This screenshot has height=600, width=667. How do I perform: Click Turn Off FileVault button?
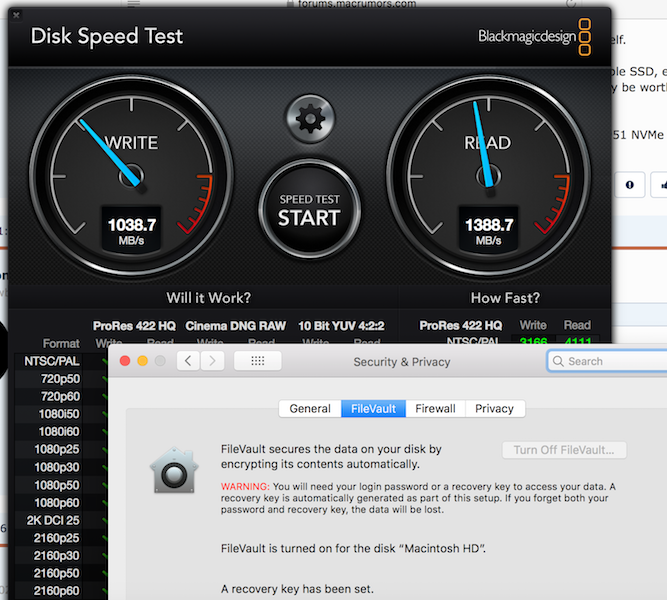[x=564, y=450]
